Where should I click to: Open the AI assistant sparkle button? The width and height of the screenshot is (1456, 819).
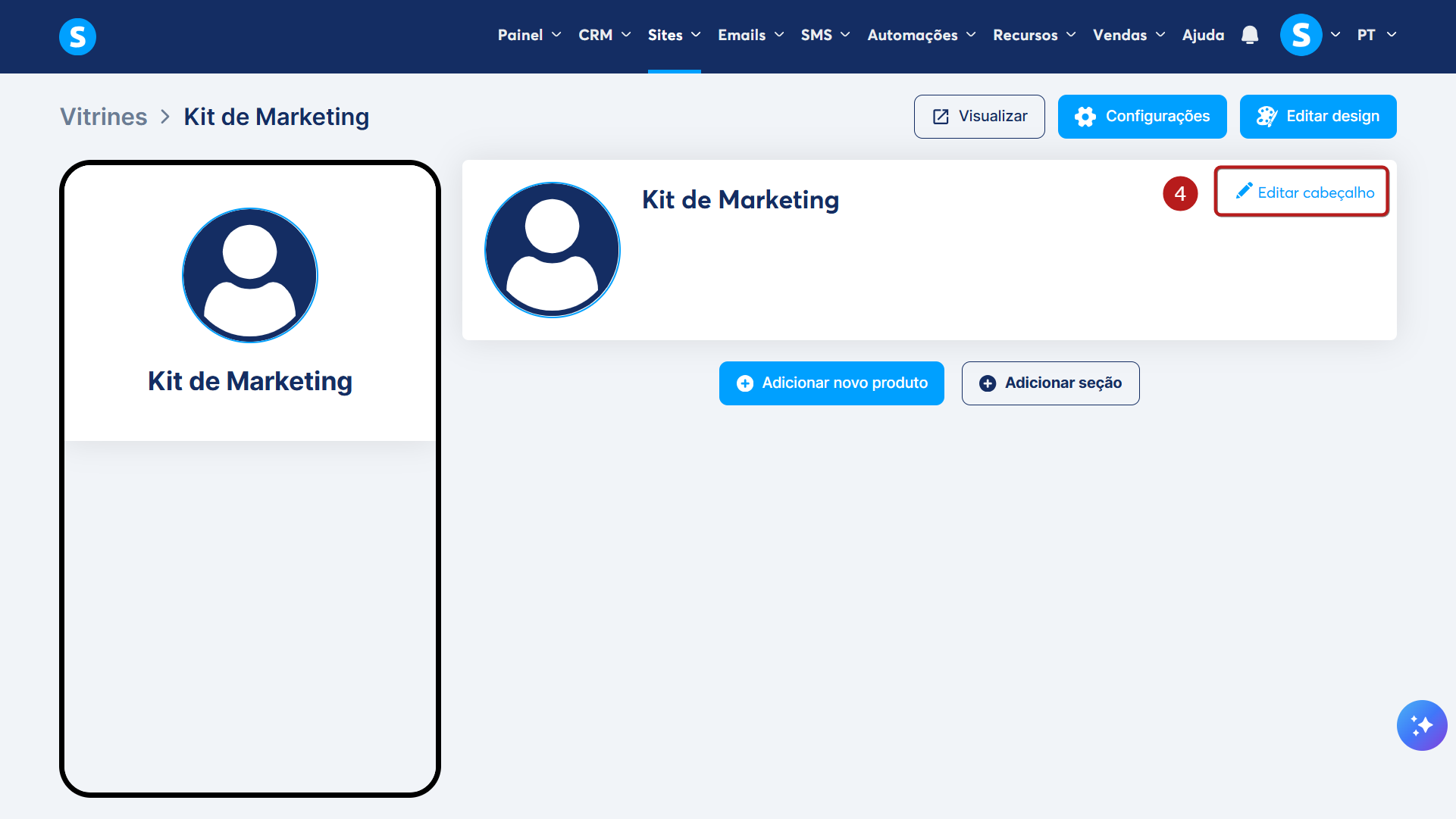[x=1421, y=725]
